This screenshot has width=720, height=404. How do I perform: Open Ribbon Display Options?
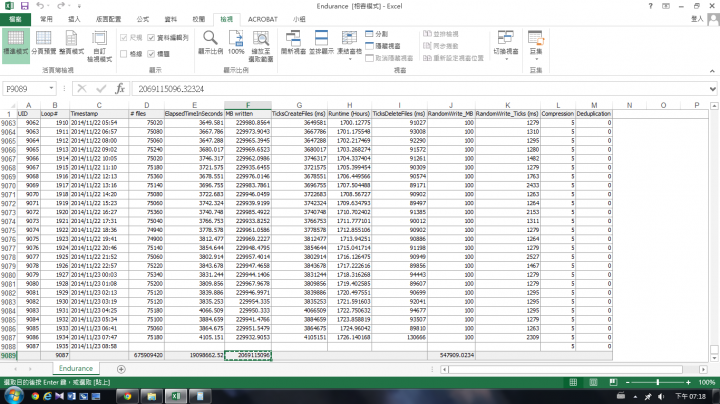666,6
